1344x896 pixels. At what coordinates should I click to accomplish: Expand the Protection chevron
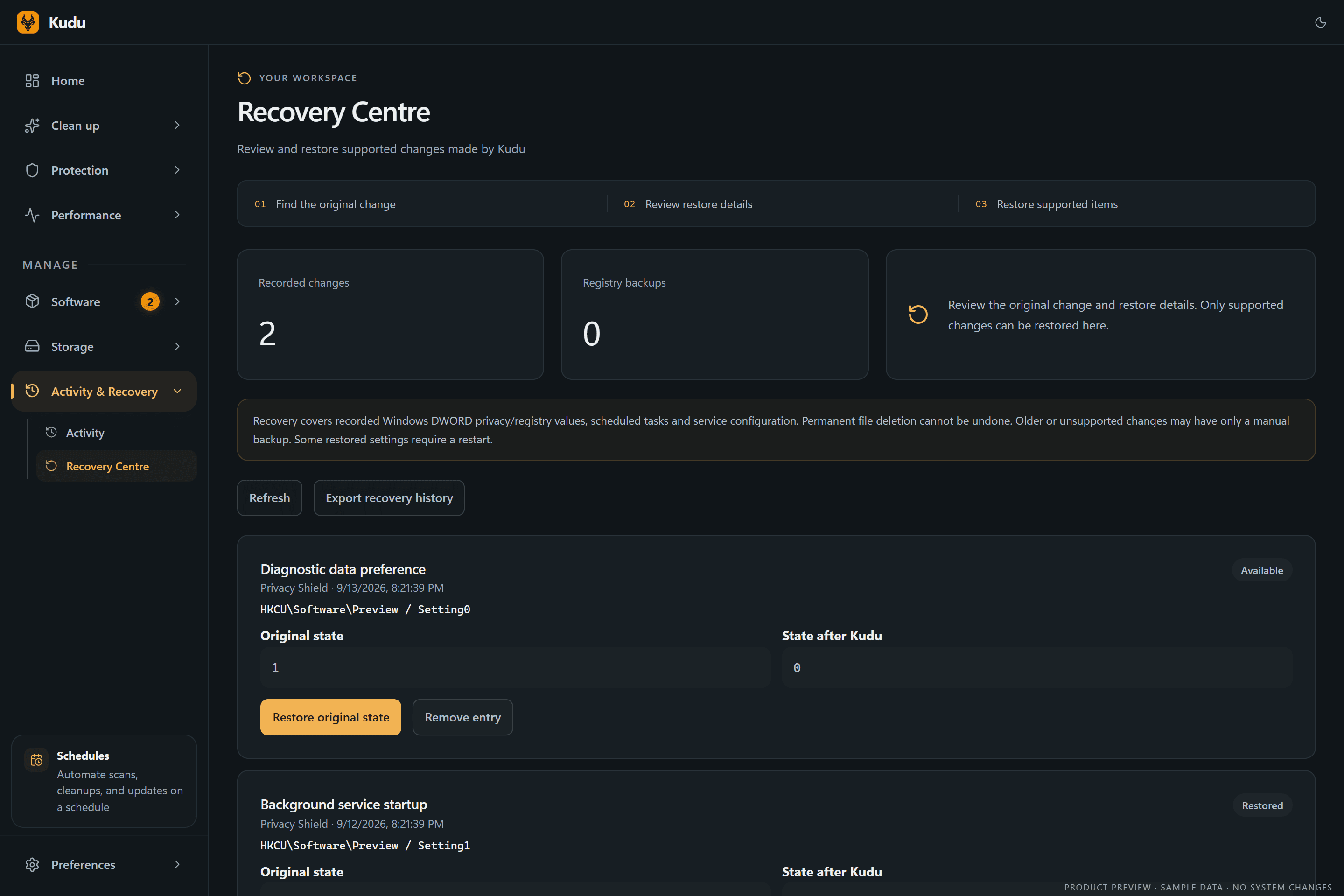(x=177, y=170)
